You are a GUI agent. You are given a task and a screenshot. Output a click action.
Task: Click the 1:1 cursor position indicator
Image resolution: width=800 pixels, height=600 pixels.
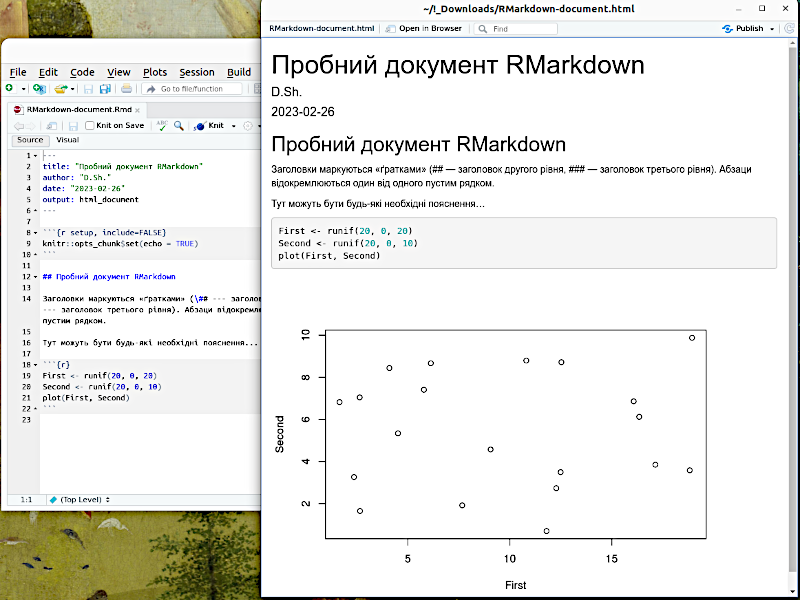point(26,499)
